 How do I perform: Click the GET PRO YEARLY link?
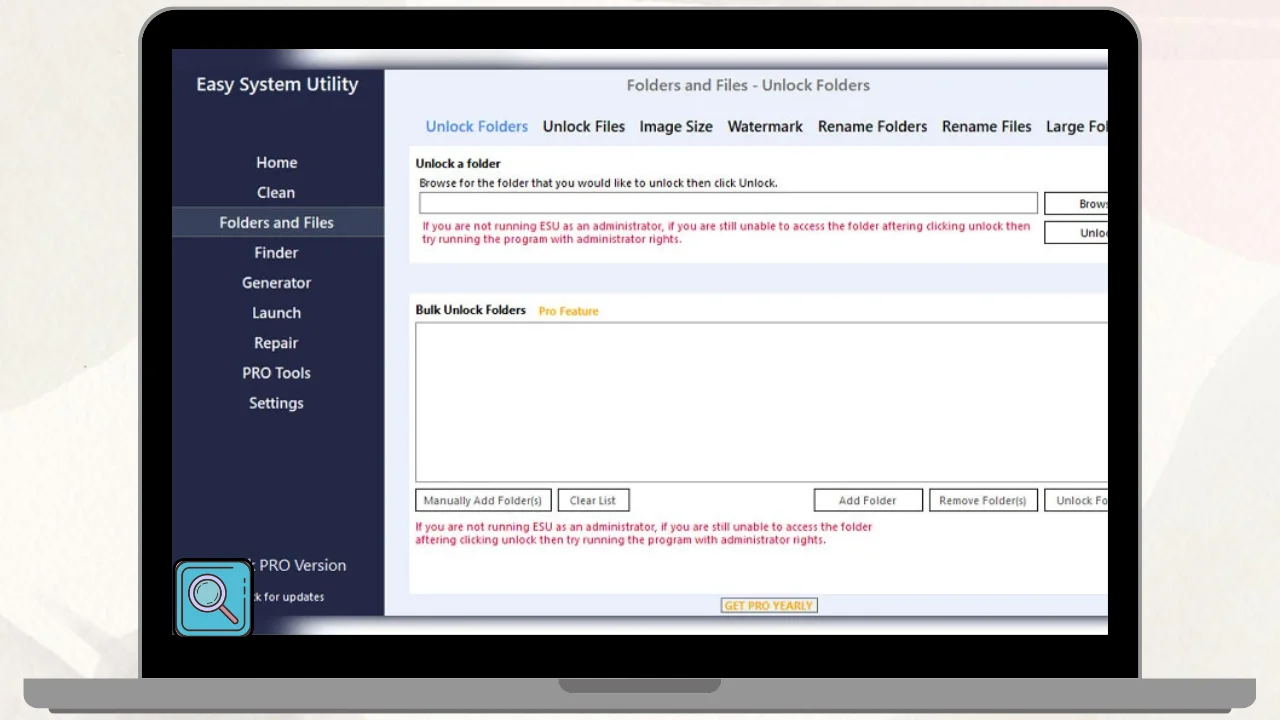(x=769, y=606)
